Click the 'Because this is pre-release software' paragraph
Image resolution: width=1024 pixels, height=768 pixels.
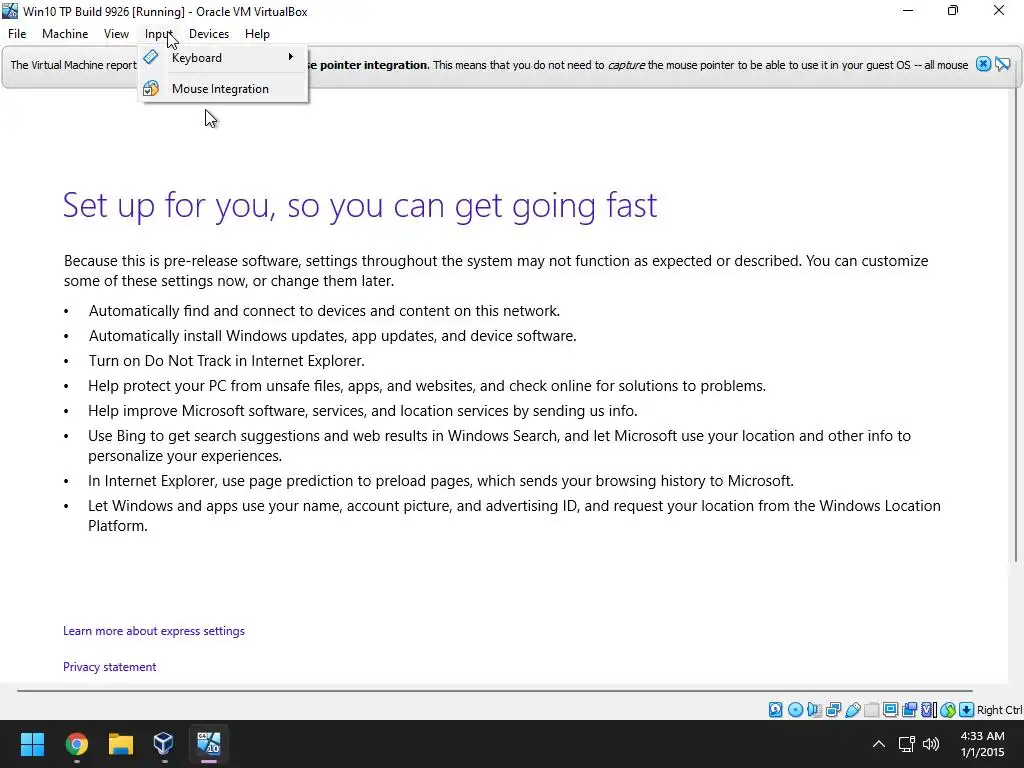coord(496,270)
